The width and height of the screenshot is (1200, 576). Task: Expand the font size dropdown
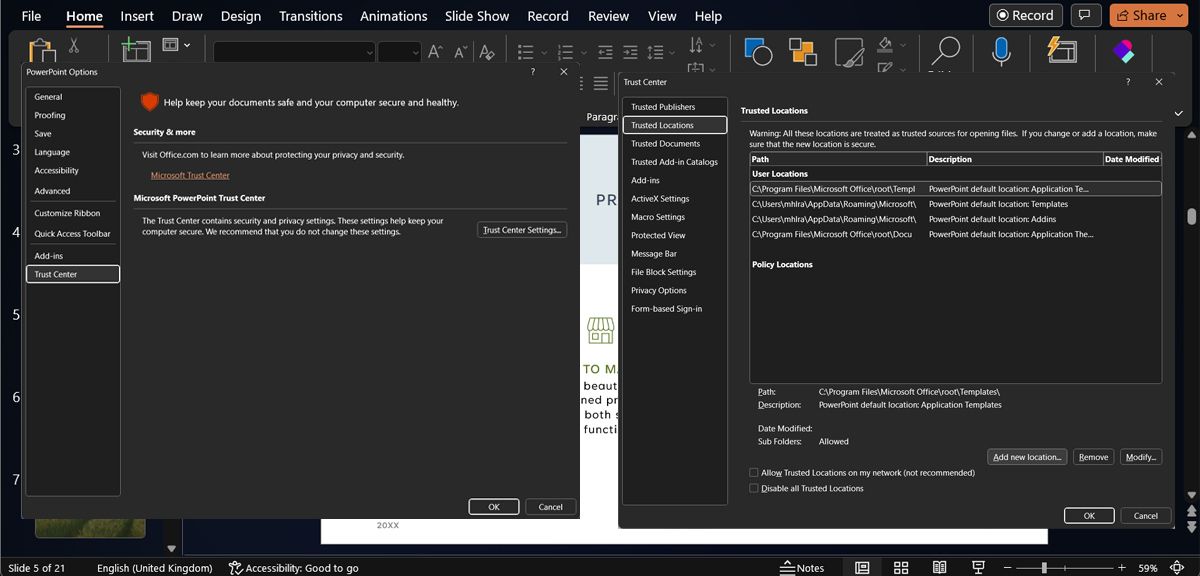[413, 52]
